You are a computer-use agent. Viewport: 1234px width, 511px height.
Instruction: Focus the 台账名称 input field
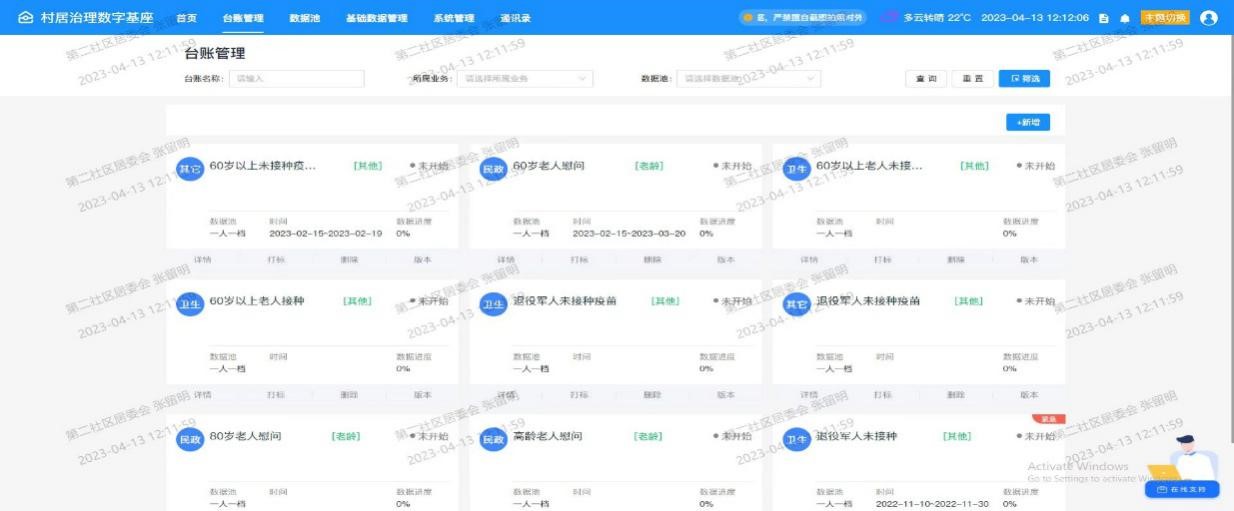[296, 79]
